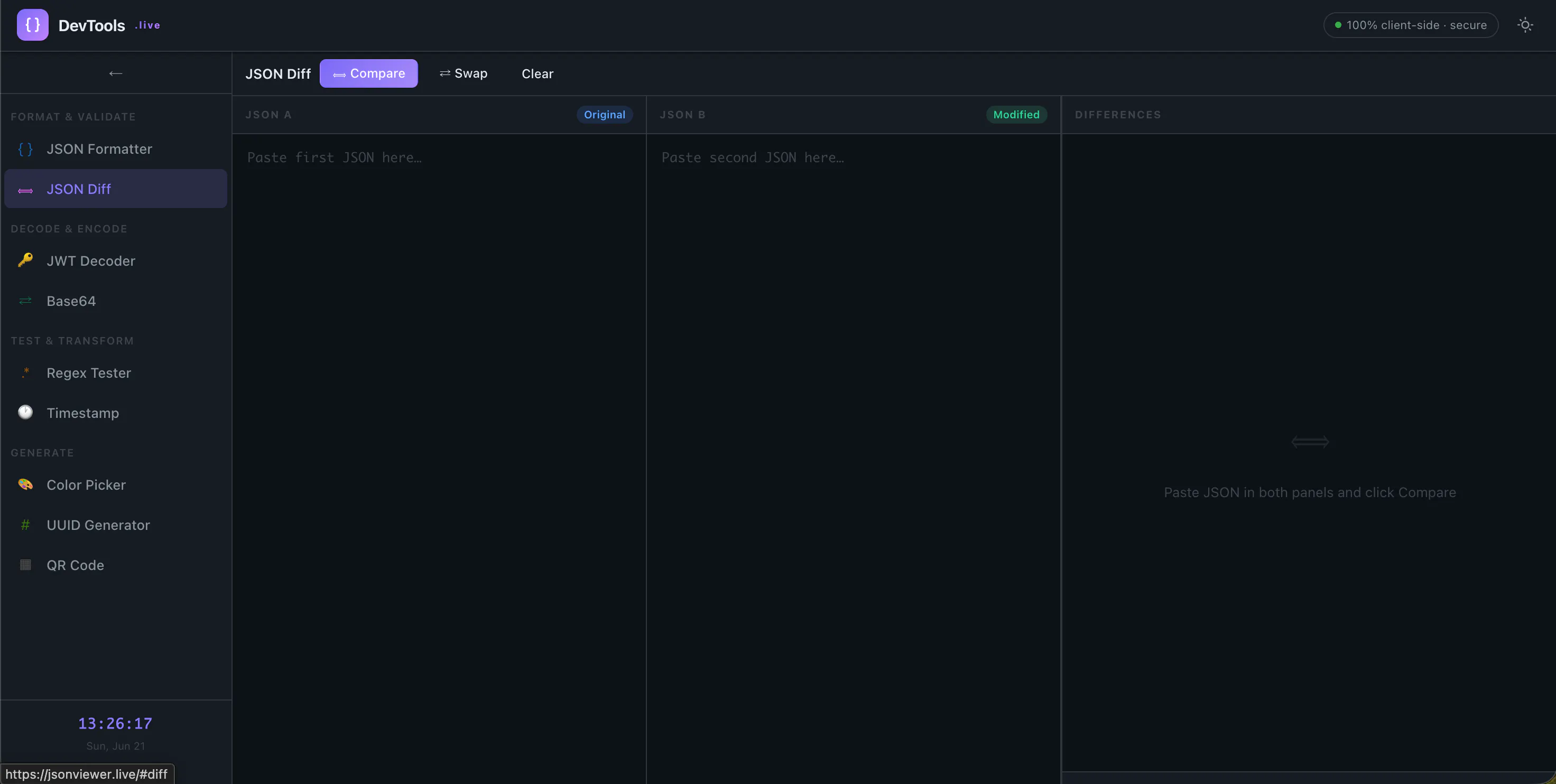Focus the 'Paste second JSON here' input
This screenshot has height=784, width=1556.
(854, 459)
